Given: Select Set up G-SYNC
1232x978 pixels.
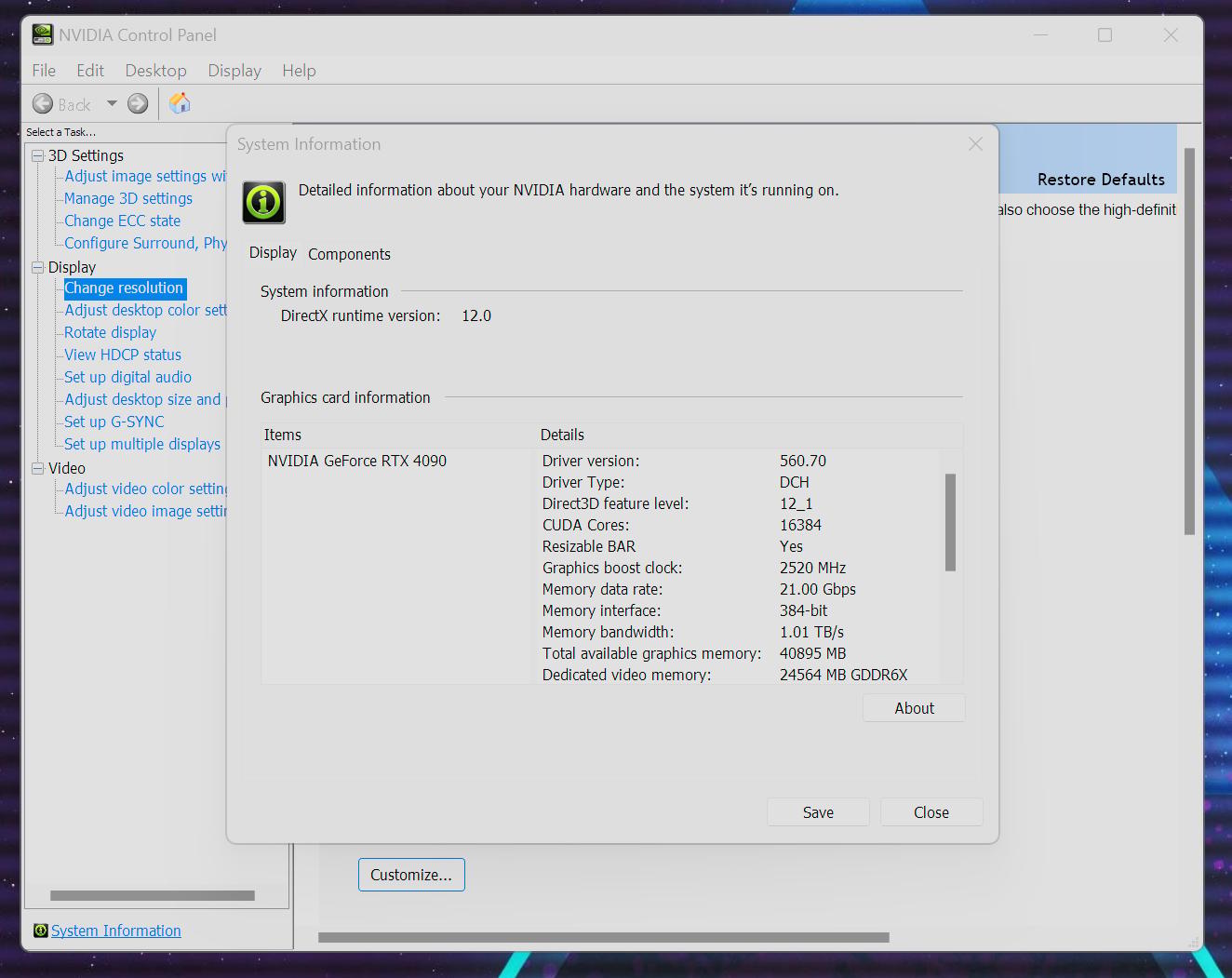Looking at the screenshot, I should (114, 422).
